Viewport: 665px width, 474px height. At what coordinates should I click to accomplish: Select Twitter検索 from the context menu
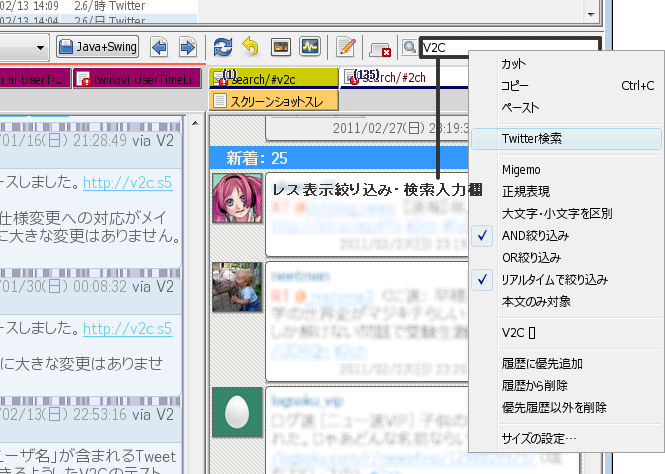click(x=531, y=139)
